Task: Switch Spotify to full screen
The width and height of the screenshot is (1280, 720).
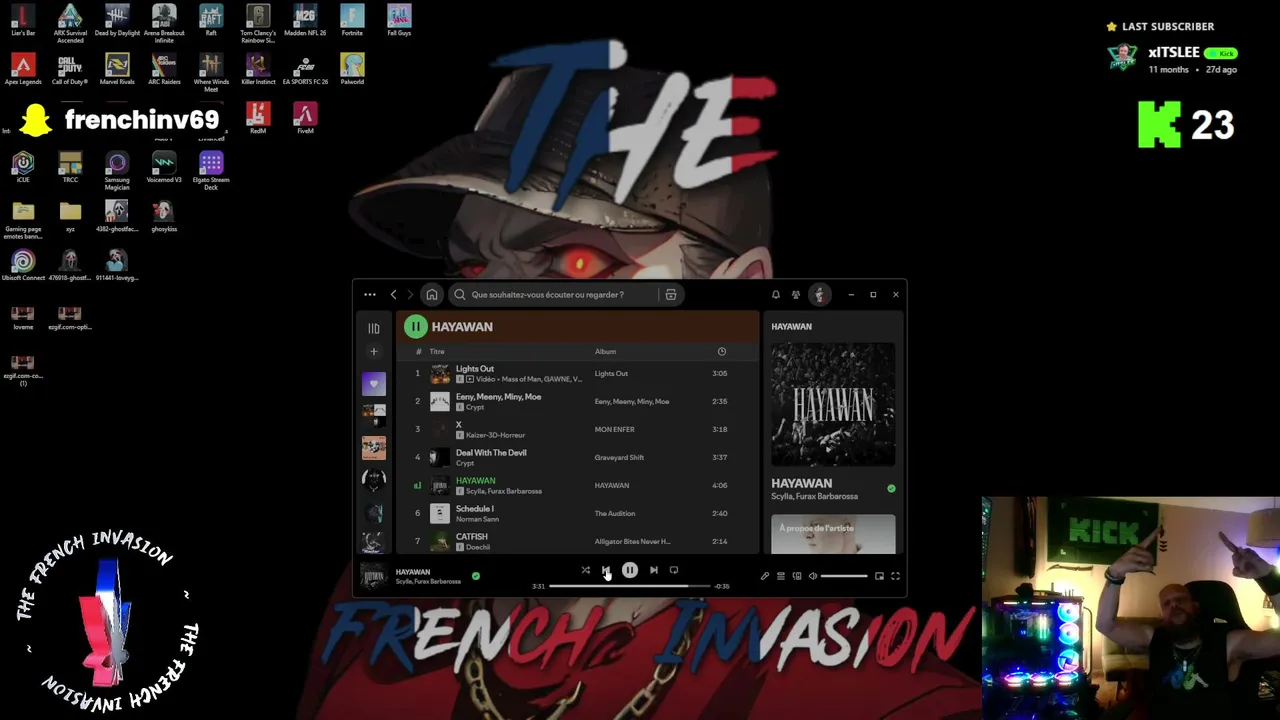Action: coord(895,576)
